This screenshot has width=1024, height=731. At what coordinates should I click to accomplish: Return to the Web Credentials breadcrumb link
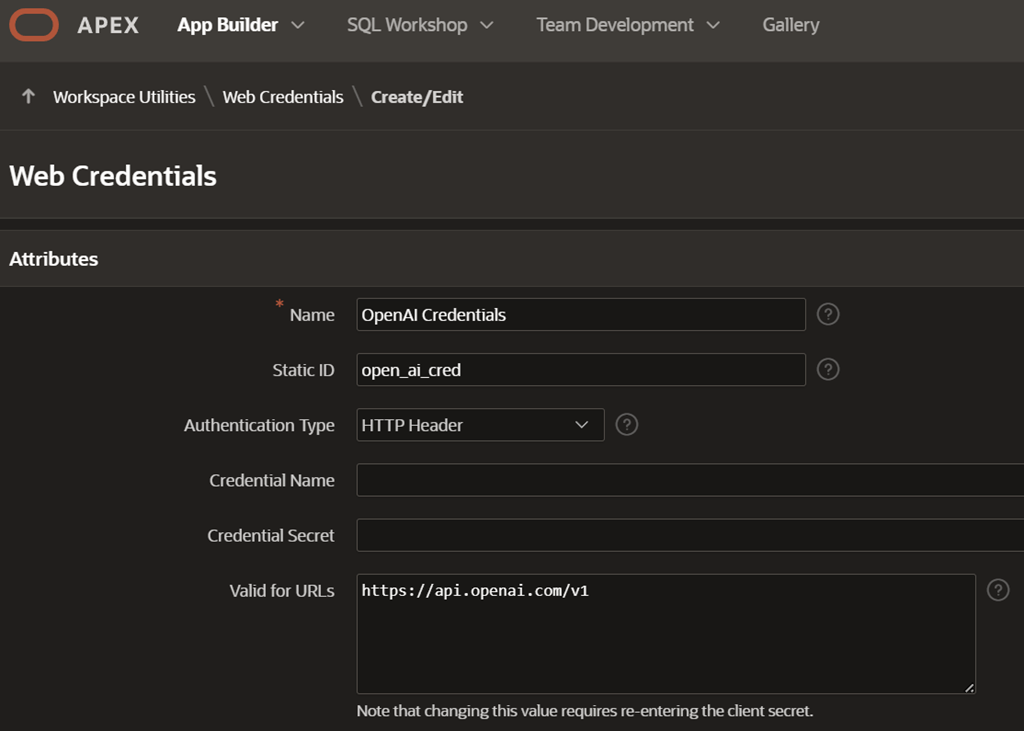[282, 97]
